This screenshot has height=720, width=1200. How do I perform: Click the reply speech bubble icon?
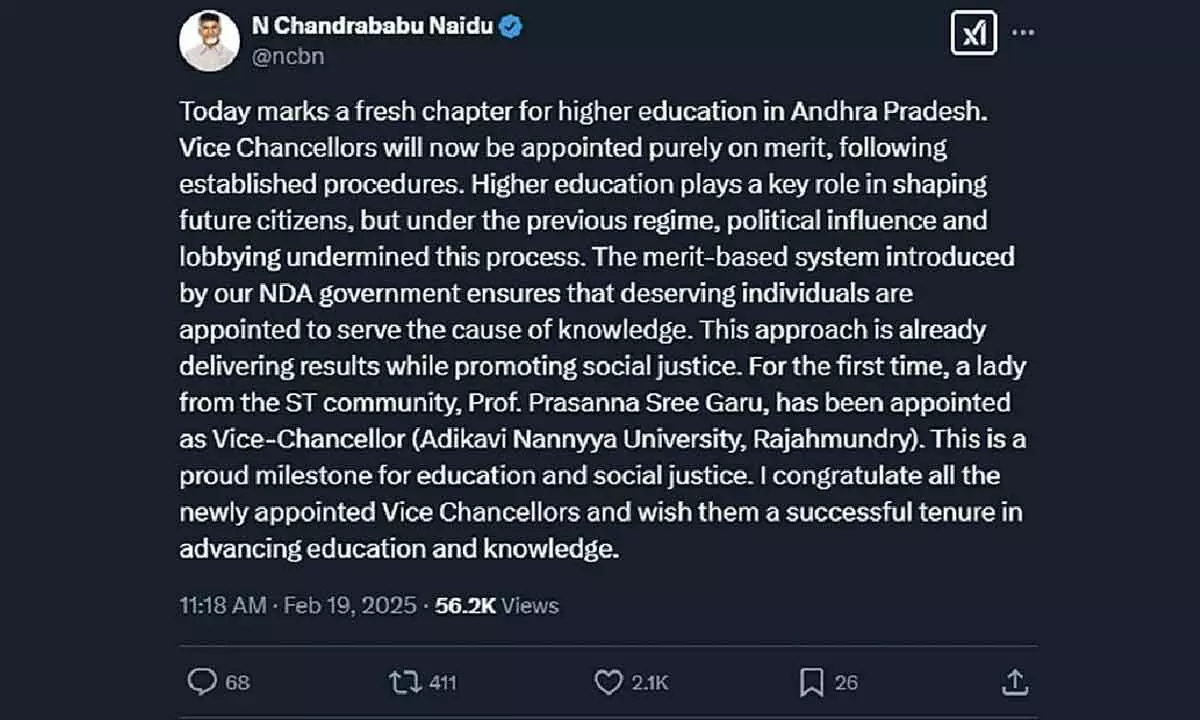pyautogui.click(x=202, y=682)
